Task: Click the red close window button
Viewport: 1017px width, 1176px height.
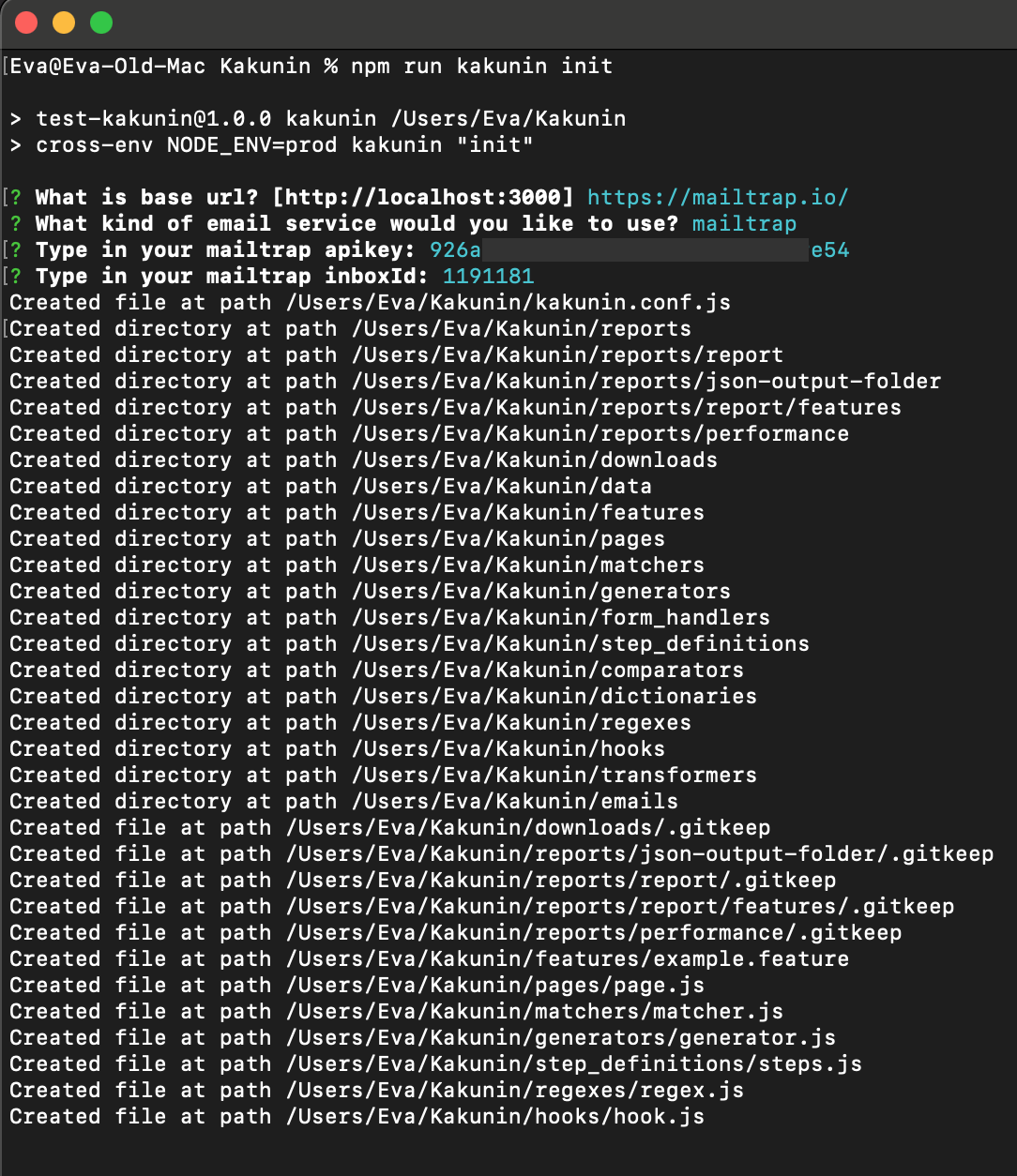Action: [26, 23]
